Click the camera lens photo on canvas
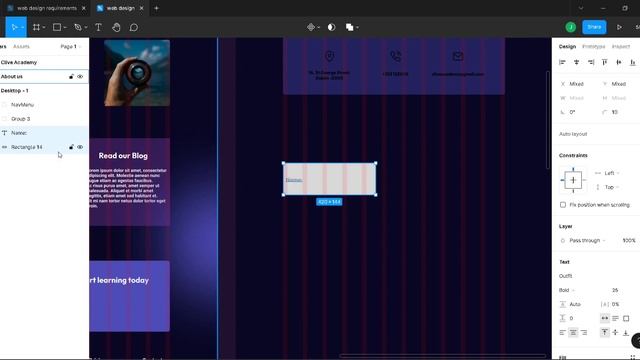This screenshot has height=360, width=640. coord(137,73)
